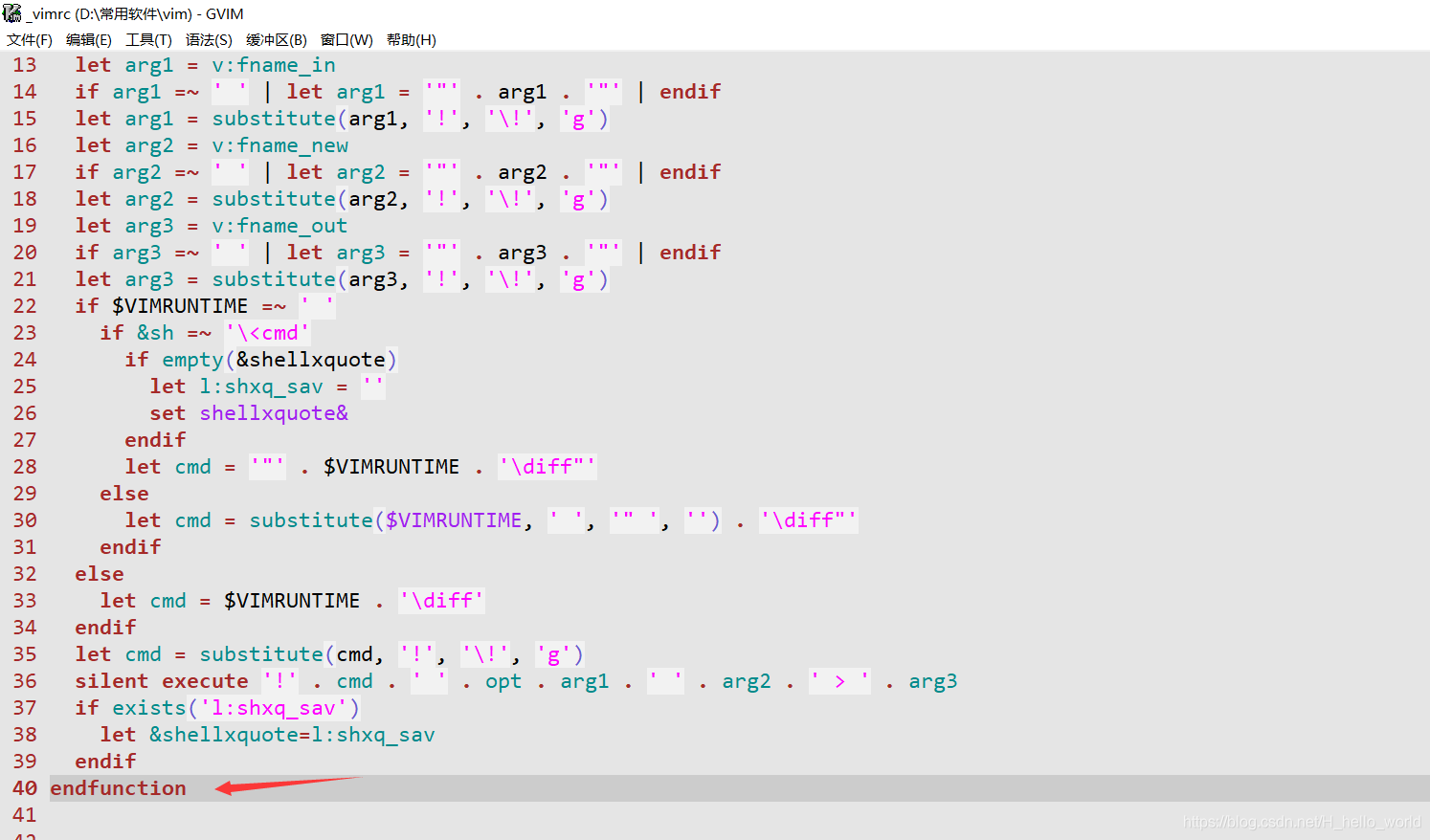Click '$VIMRUNTIME' on line 22
Image resolution: width=1430 pixels, height=840 pixels.
click(x=180, y=306)
